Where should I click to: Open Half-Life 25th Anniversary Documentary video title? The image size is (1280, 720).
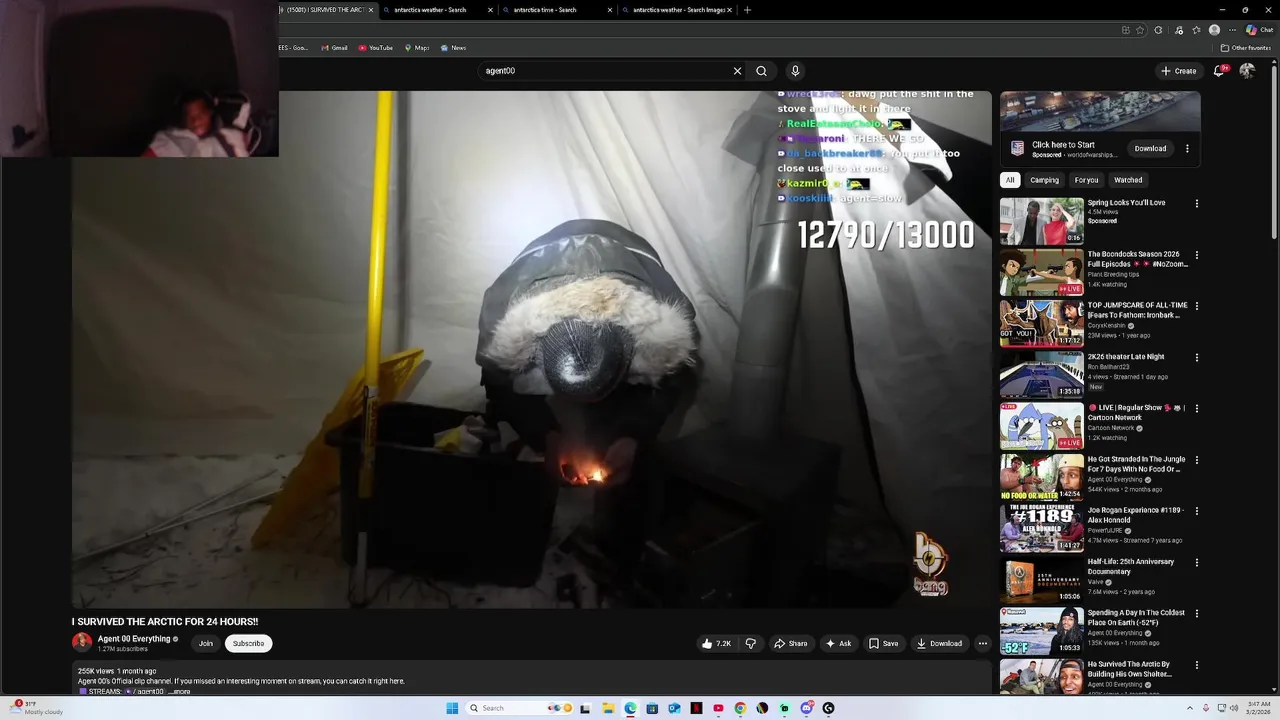[x=1131, y=566]
